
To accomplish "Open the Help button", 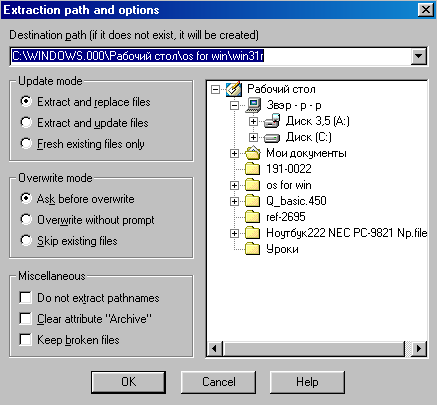I will tap(307, 382).
